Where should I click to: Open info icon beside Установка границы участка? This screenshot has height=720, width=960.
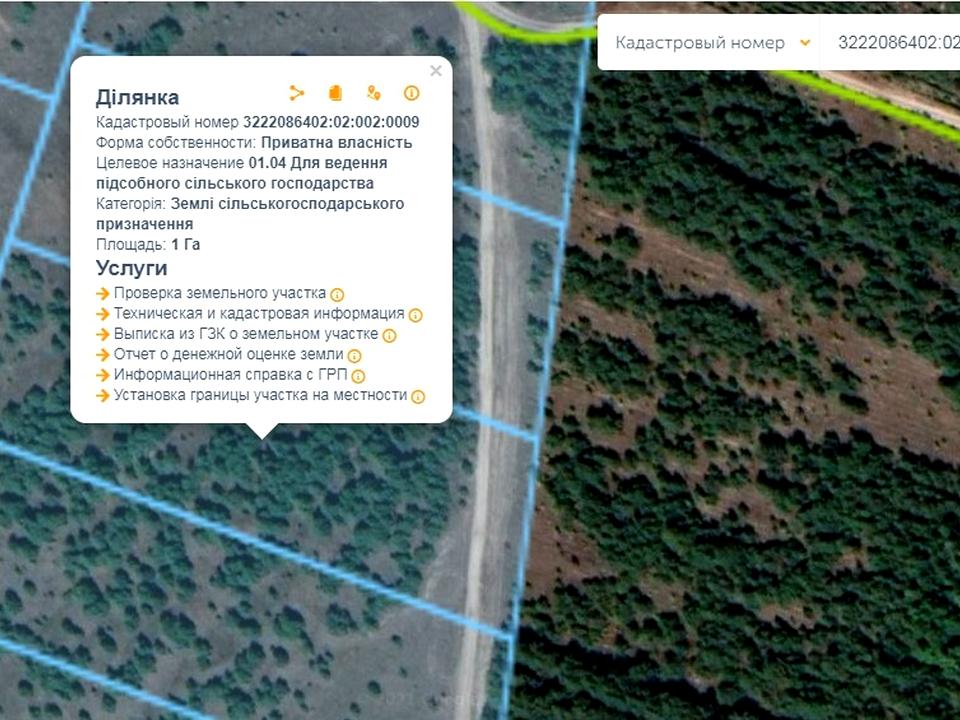[418, 397]
